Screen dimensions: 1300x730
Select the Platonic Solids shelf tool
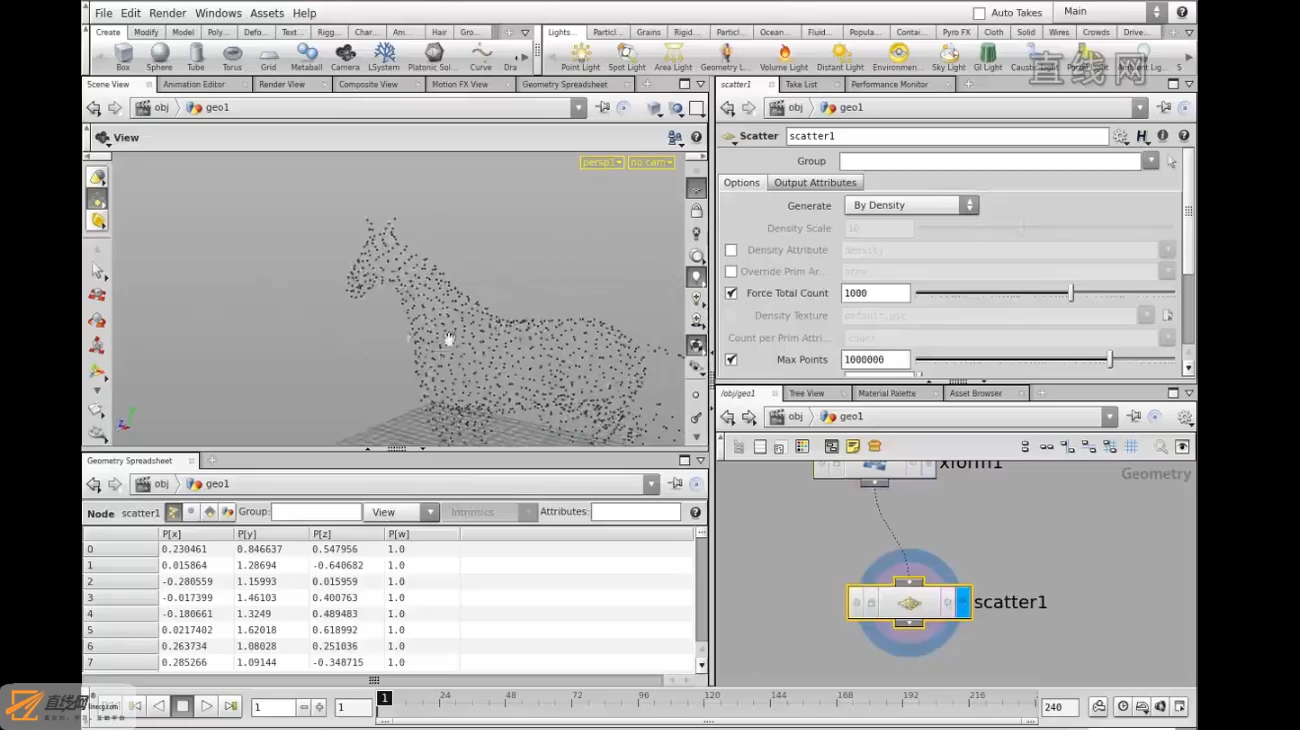(432, 57)
